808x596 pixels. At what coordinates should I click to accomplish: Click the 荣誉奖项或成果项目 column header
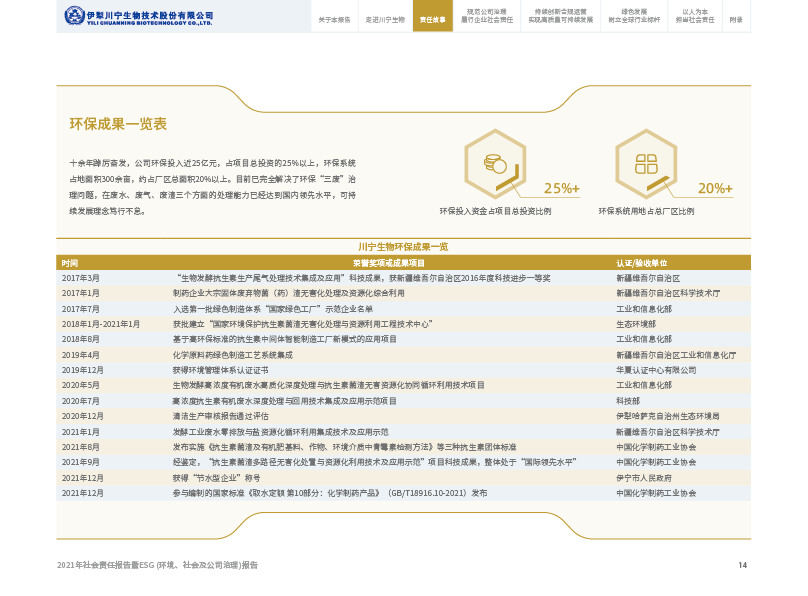coord(389,262)
